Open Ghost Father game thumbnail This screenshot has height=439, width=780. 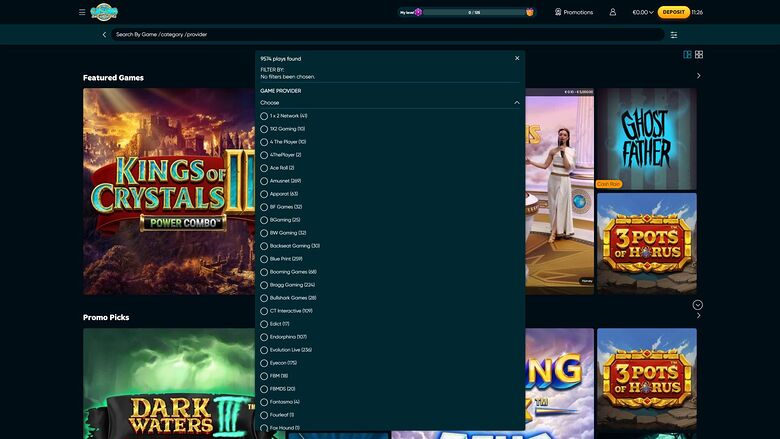coord(647,139)
